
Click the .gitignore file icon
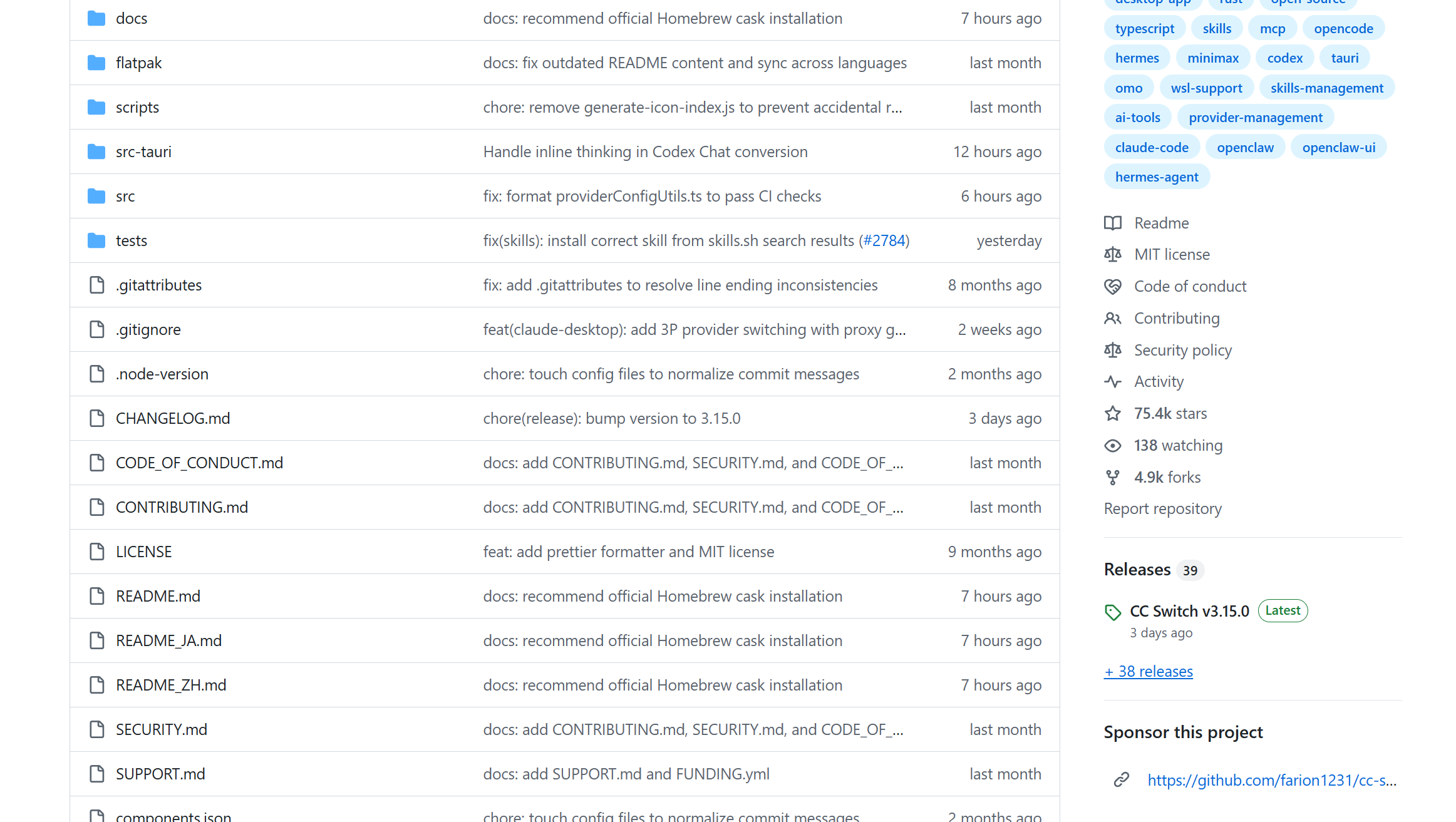tap(97, 329)
